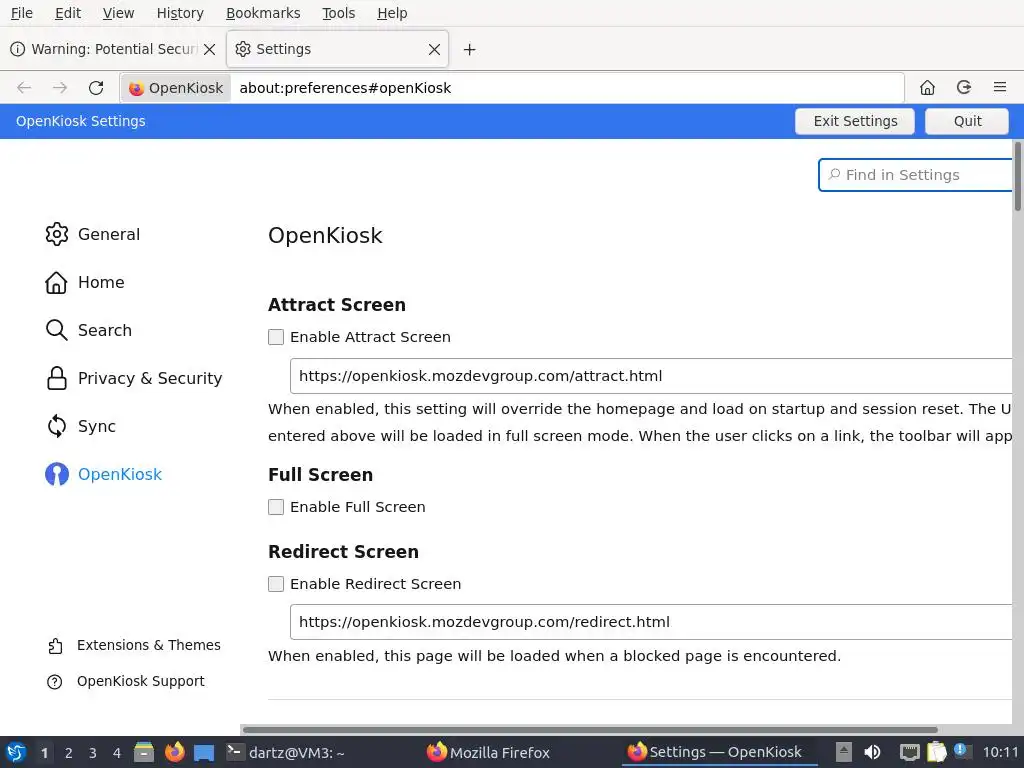Click the blue show-desktop taskbar icon

(x=204, y=753)
